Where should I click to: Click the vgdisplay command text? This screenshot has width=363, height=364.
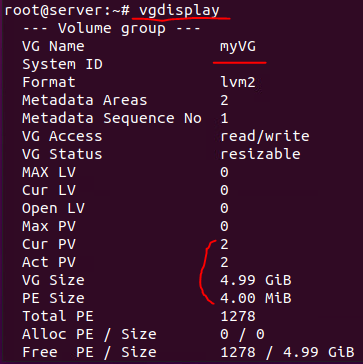[179, 11]
